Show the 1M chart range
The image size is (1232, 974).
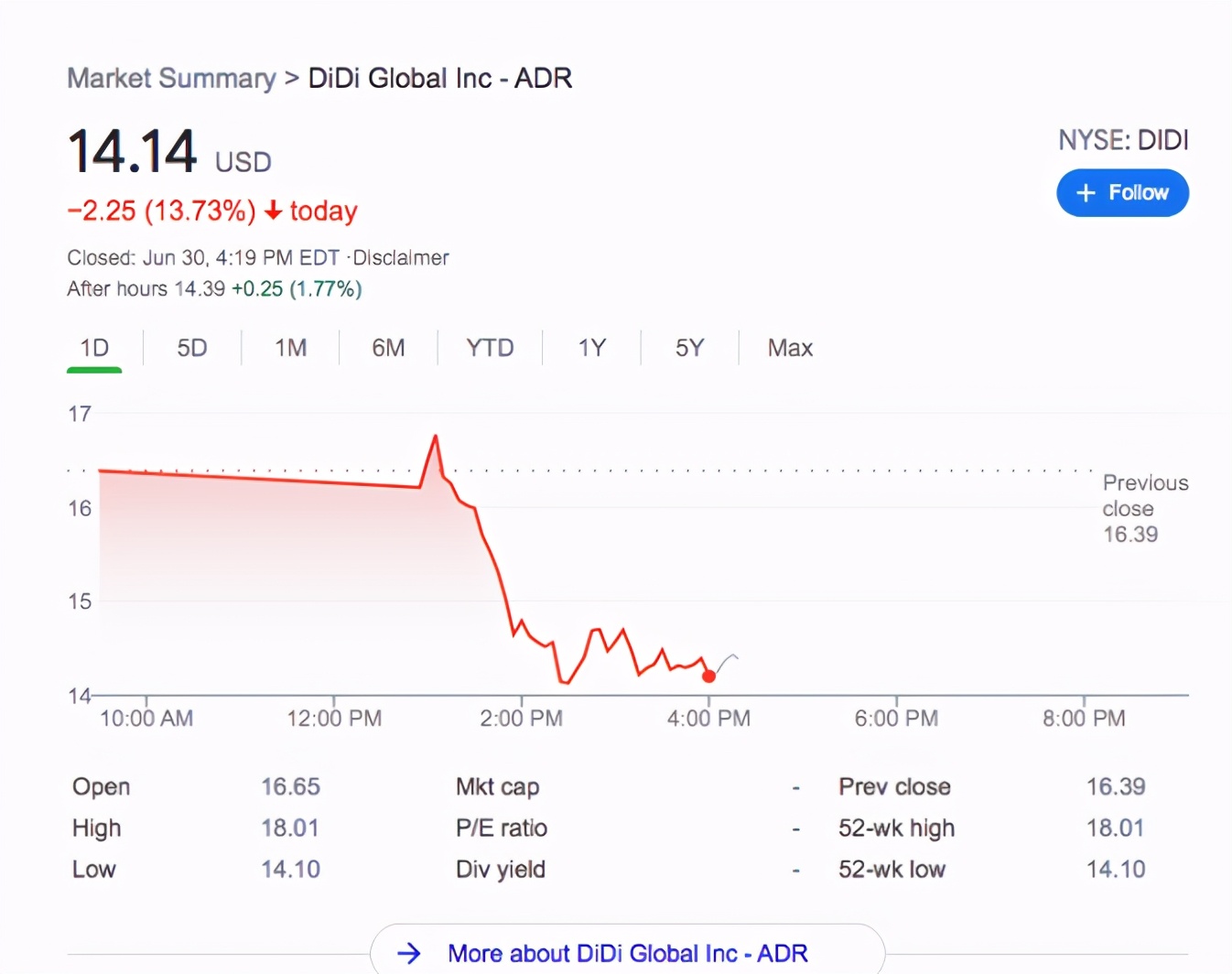coord(290,348)
